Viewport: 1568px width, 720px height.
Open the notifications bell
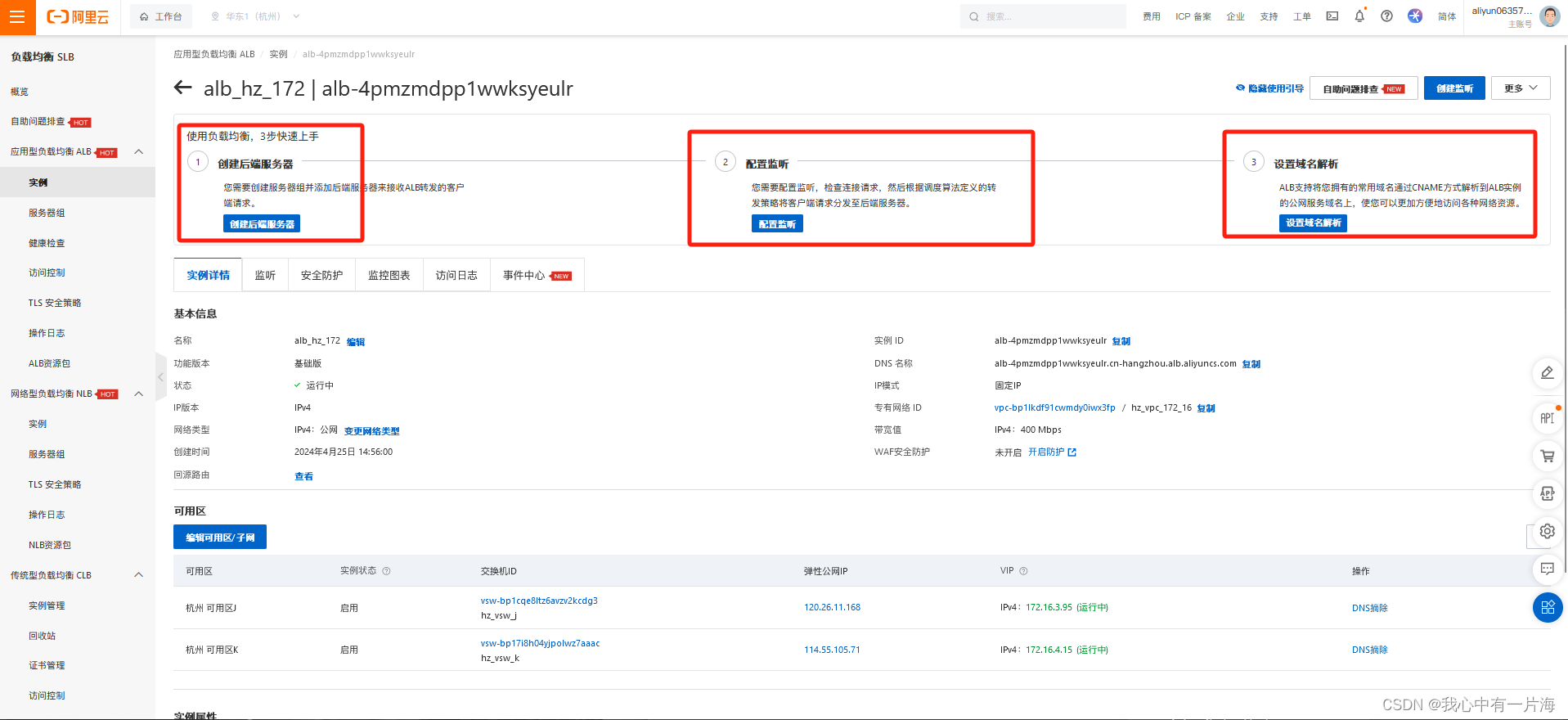pyautogui.click(x=1359, y=16)
